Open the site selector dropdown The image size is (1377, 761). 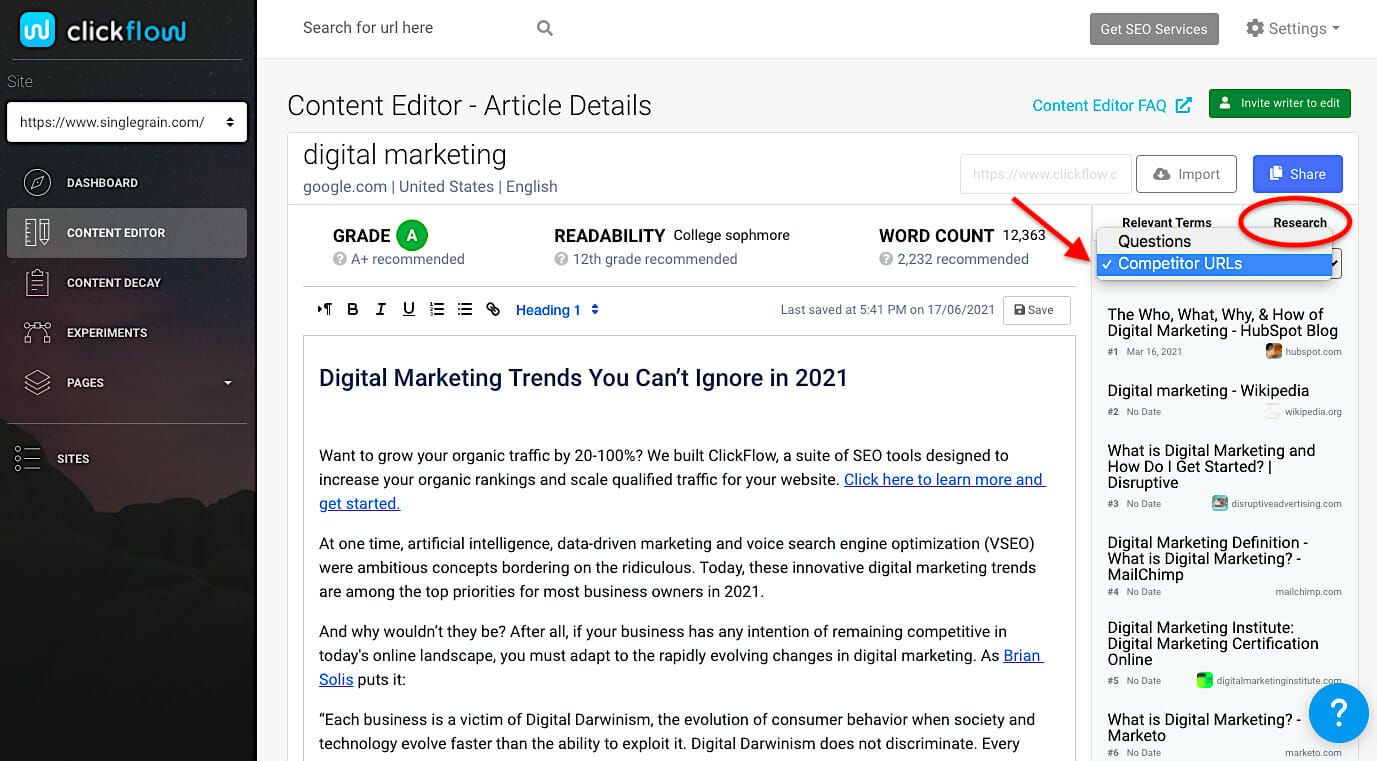127,122
